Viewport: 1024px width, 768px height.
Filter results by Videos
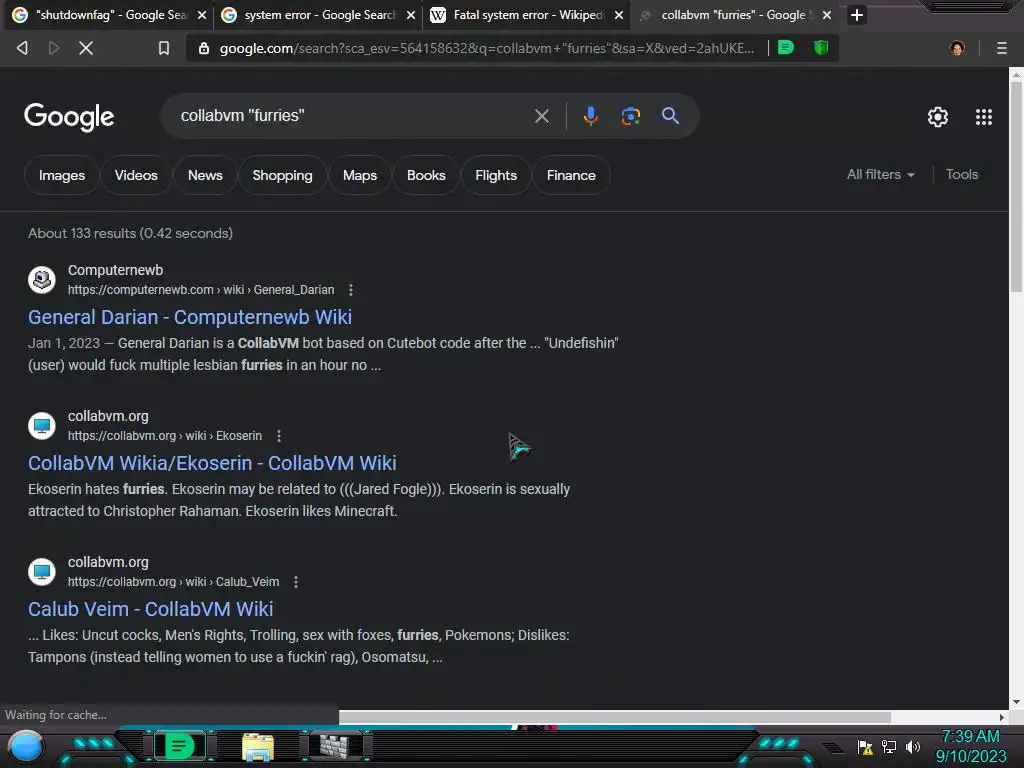tap(136, 175)
